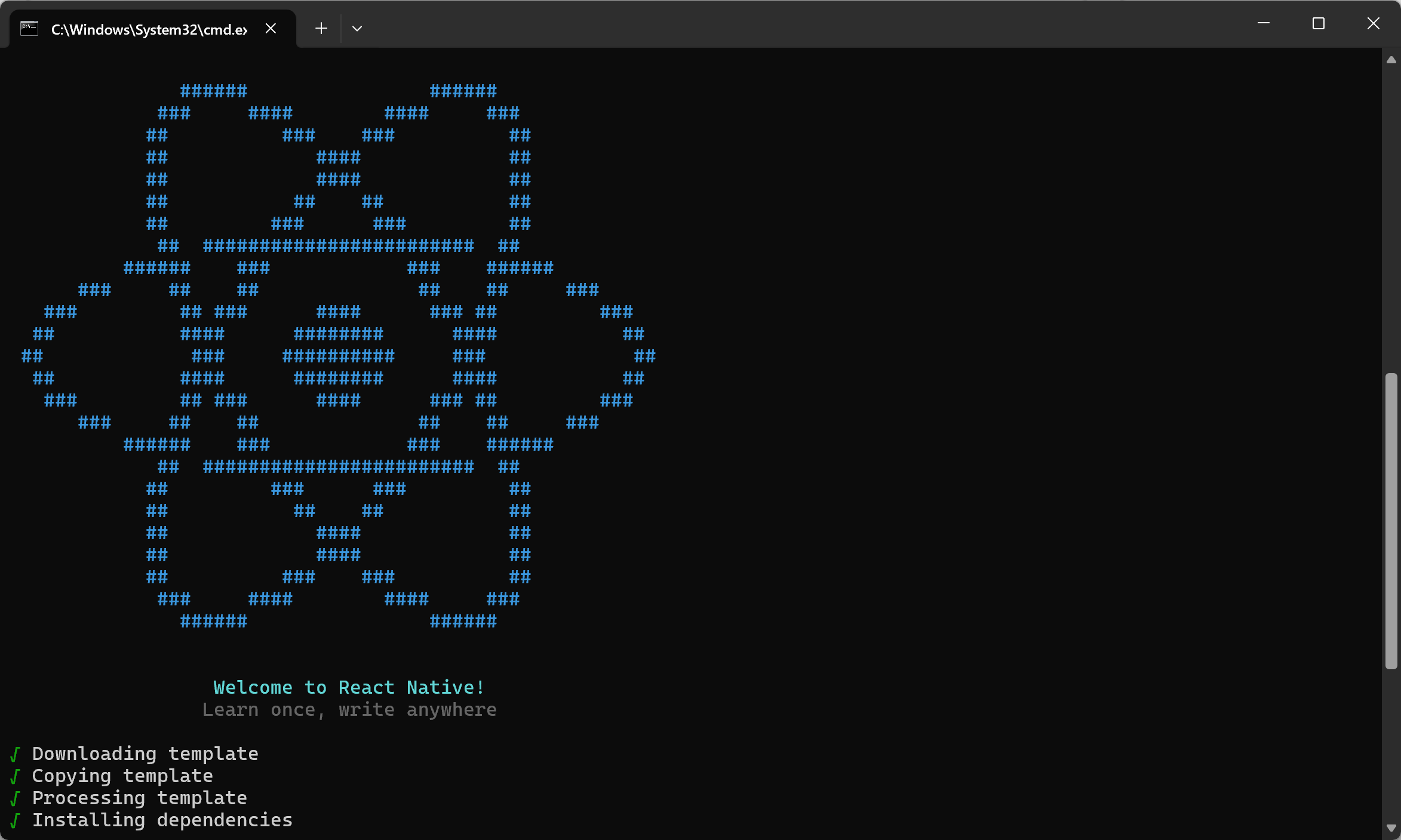Image resolution: width=1401 pixels, height=840 pixels.
Task: Expand the new tab profile dropdown
Action: click(x=357, y=29)
